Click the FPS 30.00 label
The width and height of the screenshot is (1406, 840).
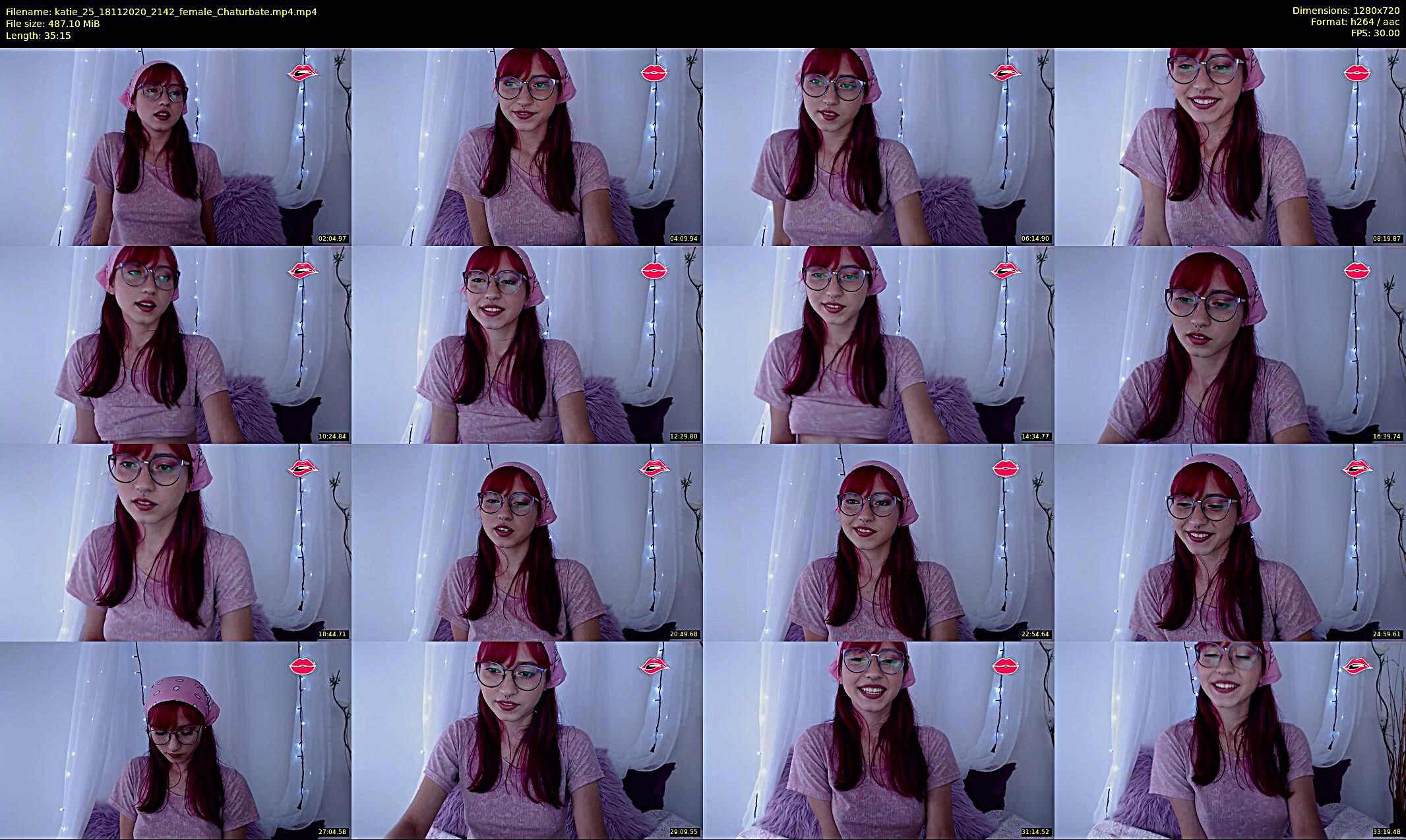[x=1375, y=33]
